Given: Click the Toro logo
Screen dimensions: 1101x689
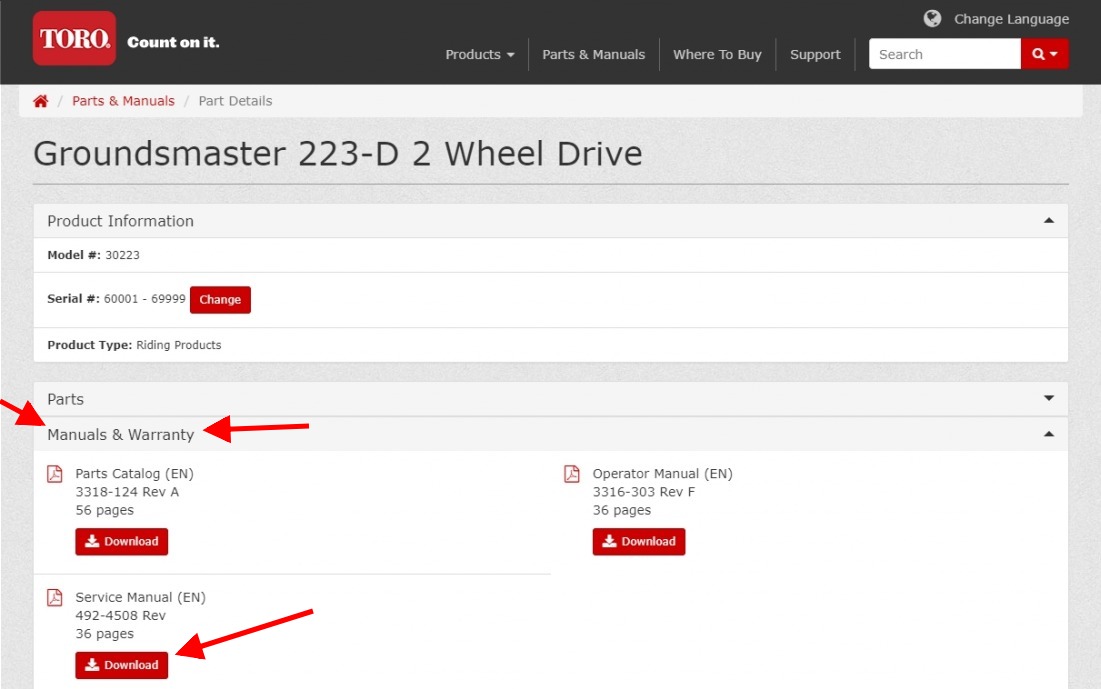Looking at the screenshot, I should click(74, 39).
